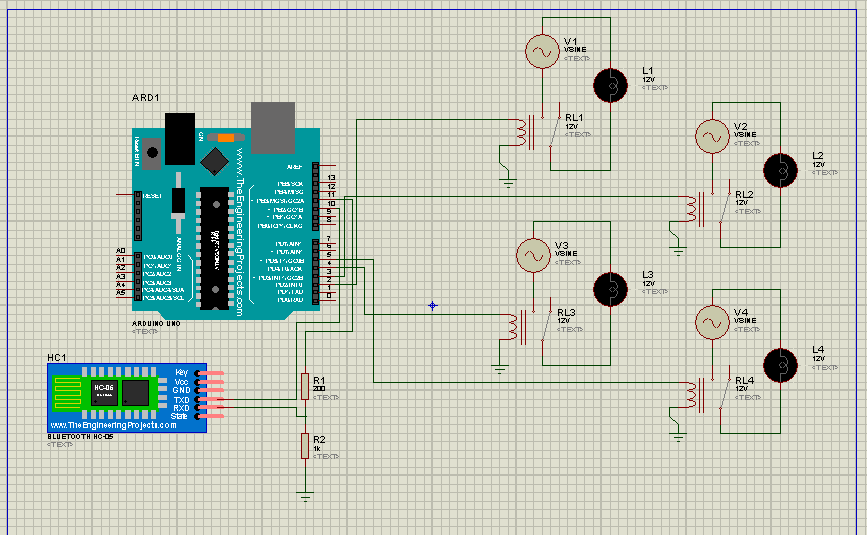Viewport: 867px width, 535px height.
Task: Select resistor R1 200 ohm
Action: click(305, 386)
